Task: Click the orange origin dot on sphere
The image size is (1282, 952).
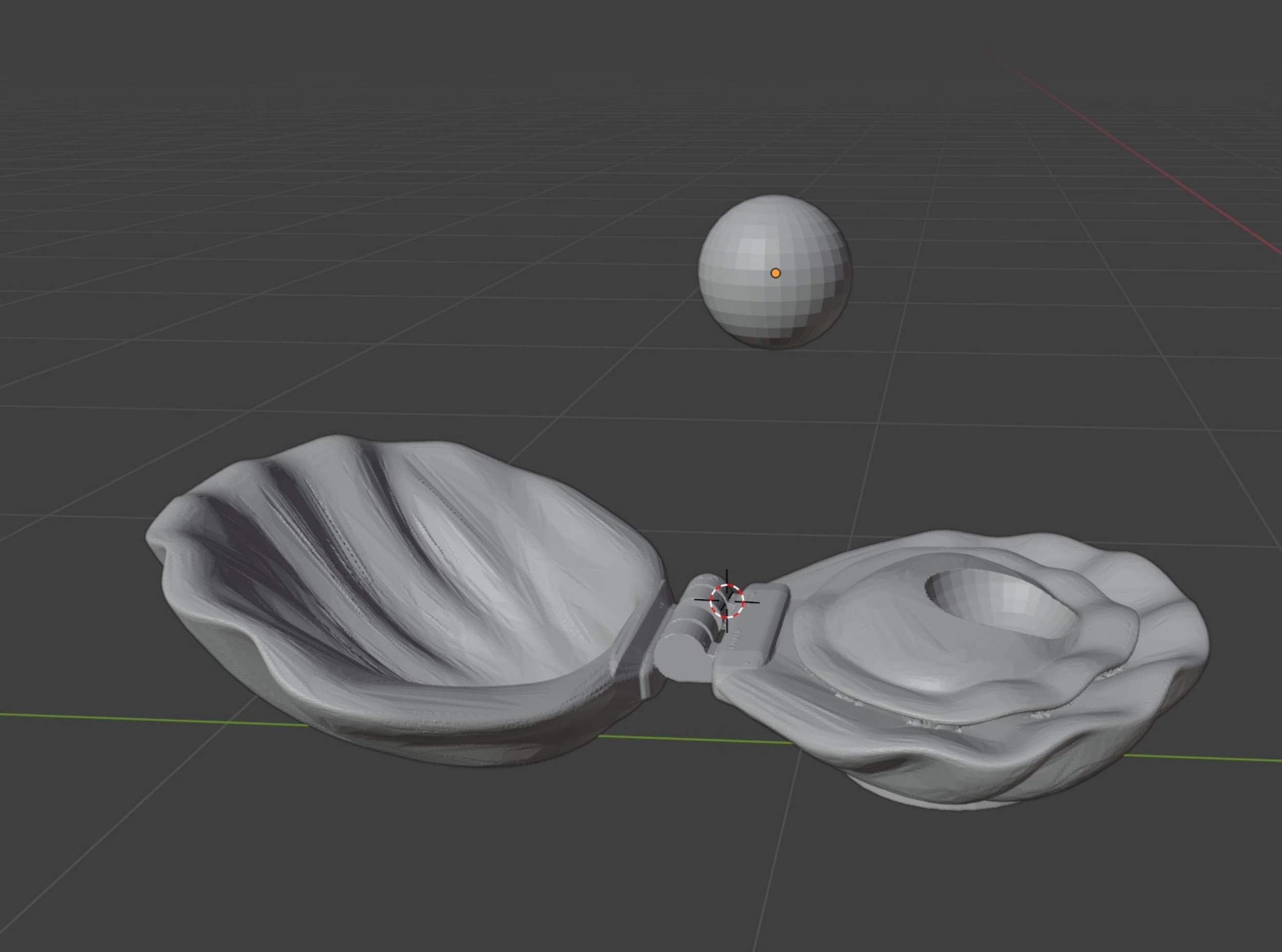Action: (775, 273)
